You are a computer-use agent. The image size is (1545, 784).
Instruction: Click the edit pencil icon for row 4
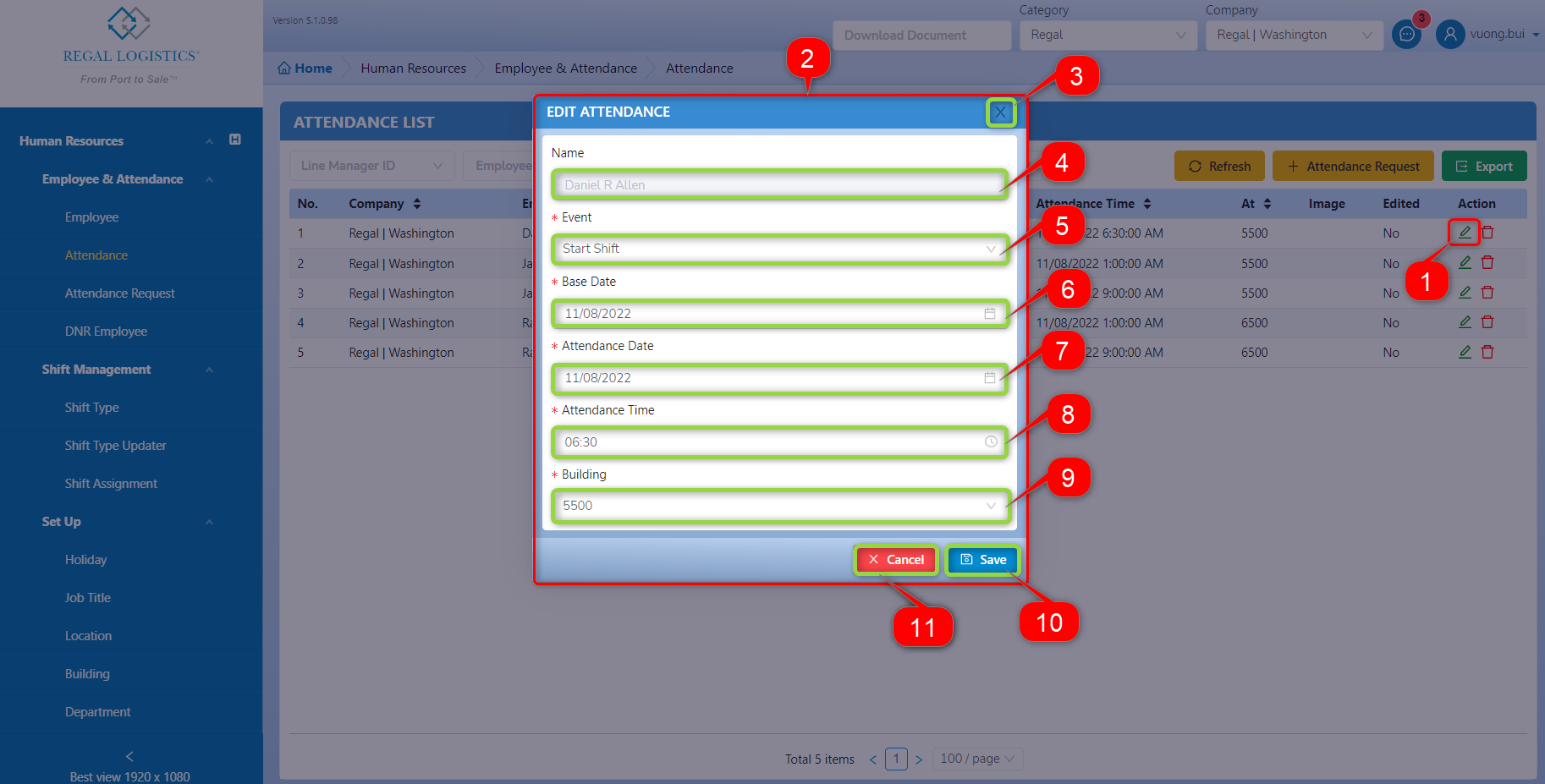point(1465,322)
